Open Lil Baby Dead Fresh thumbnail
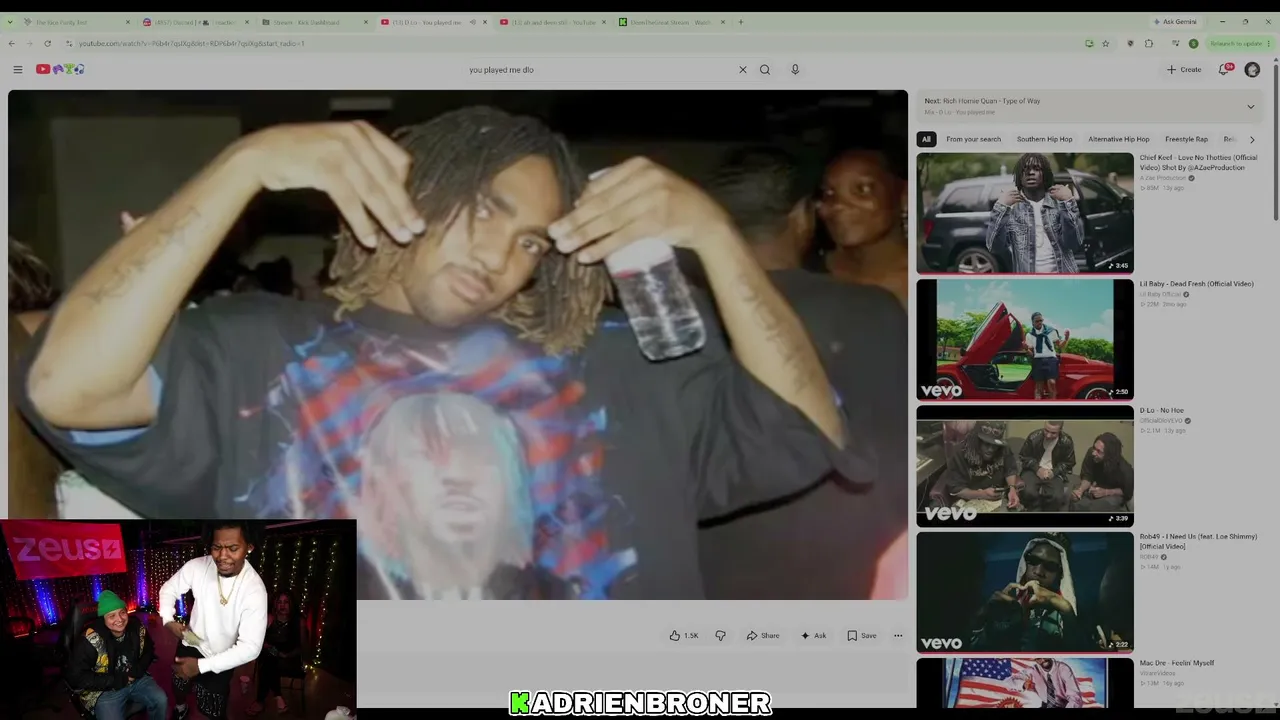 pos(1025,339)
